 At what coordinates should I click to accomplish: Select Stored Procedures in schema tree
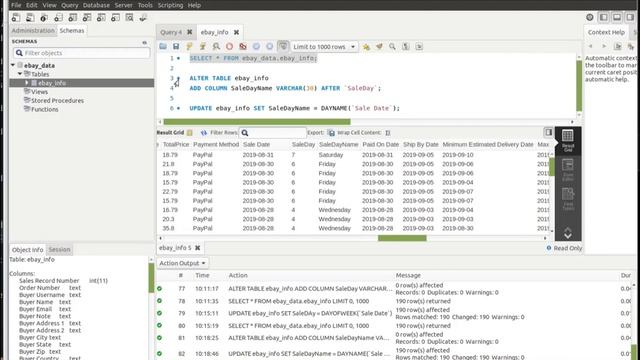coord(57,100)
